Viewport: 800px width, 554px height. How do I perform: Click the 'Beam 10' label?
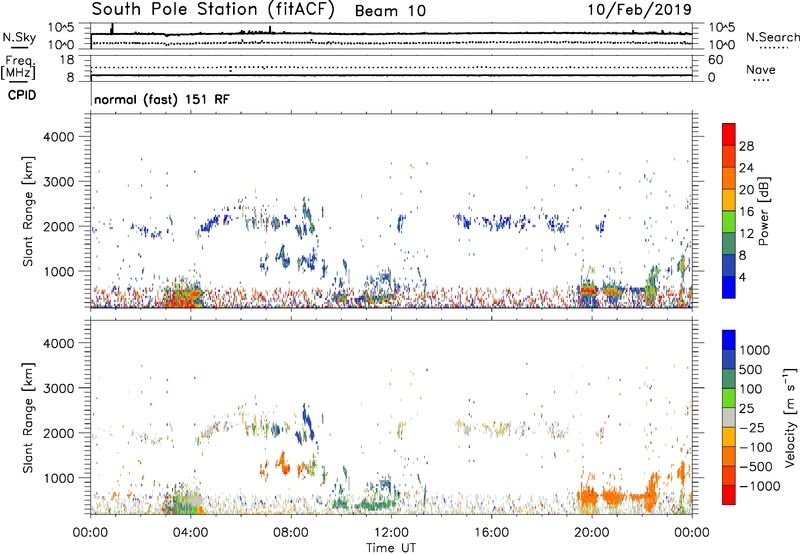390,11
